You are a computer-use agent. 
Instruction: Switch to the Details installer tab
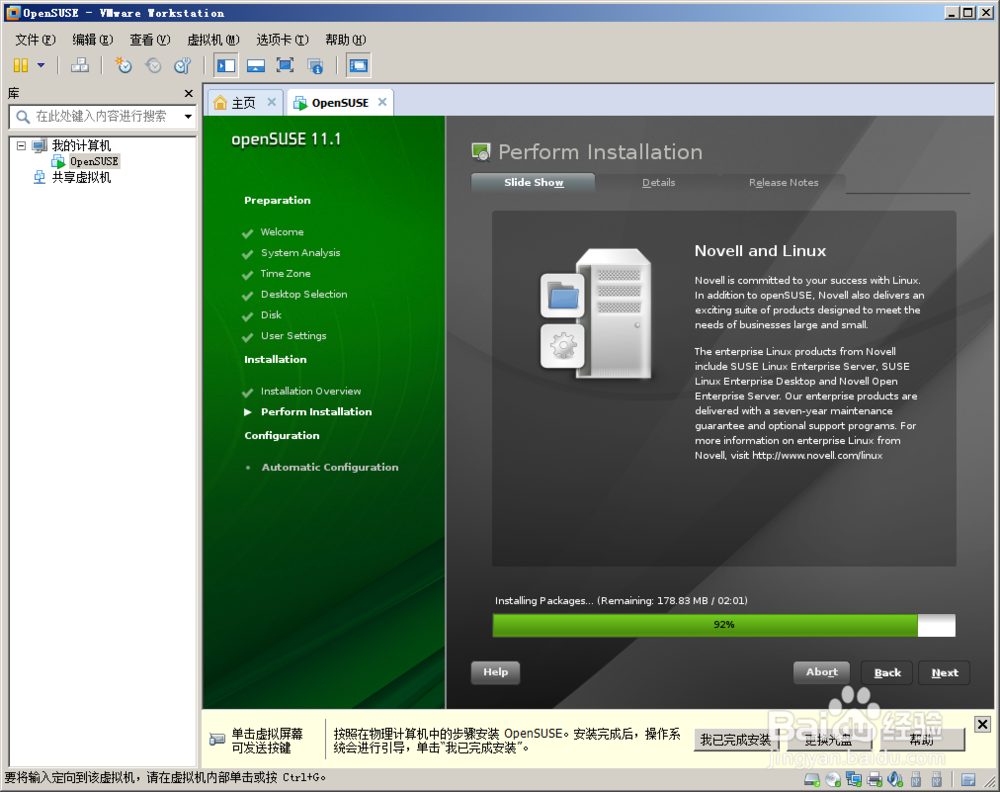658,182
